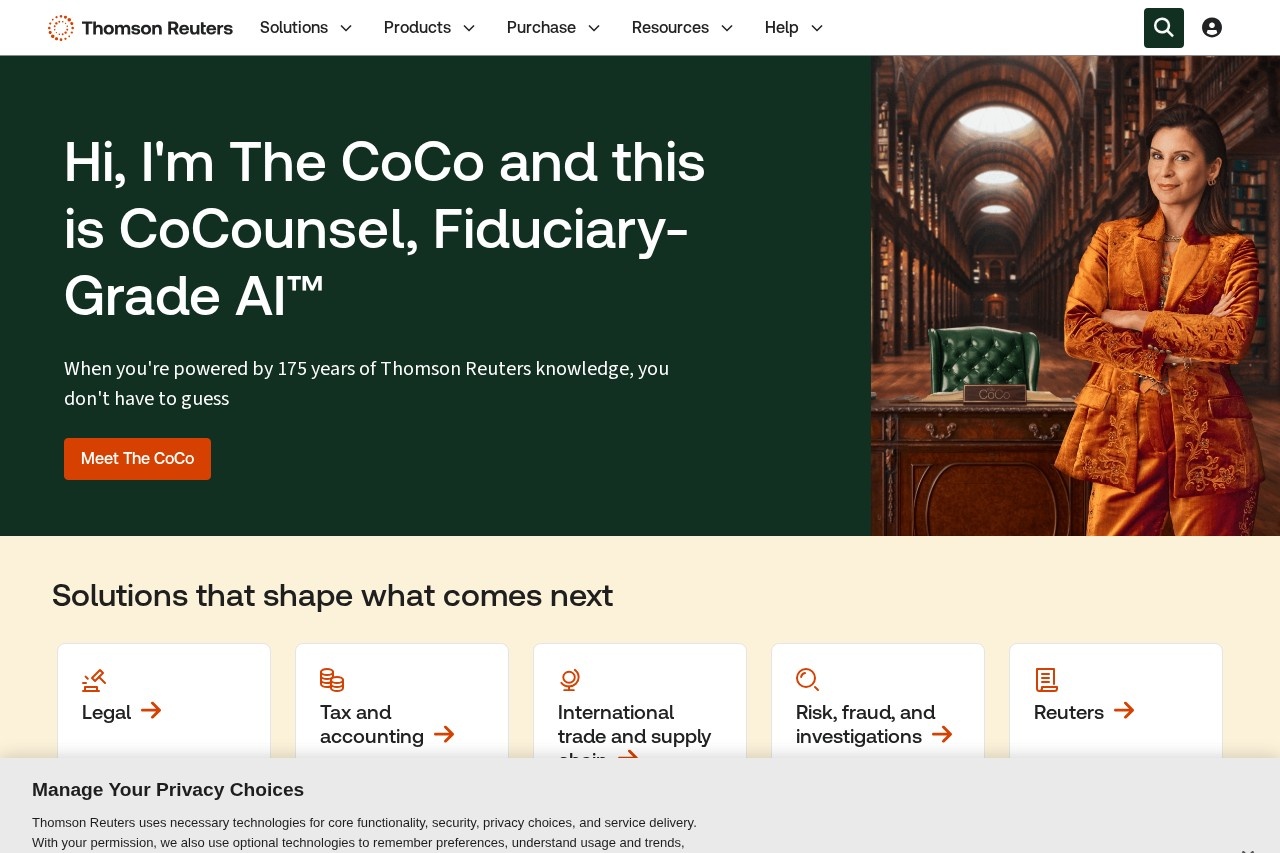The image size is (1280, 853).
Task: Click the arrow beside Tax and accounting
Action: click(x=444, y=735)
